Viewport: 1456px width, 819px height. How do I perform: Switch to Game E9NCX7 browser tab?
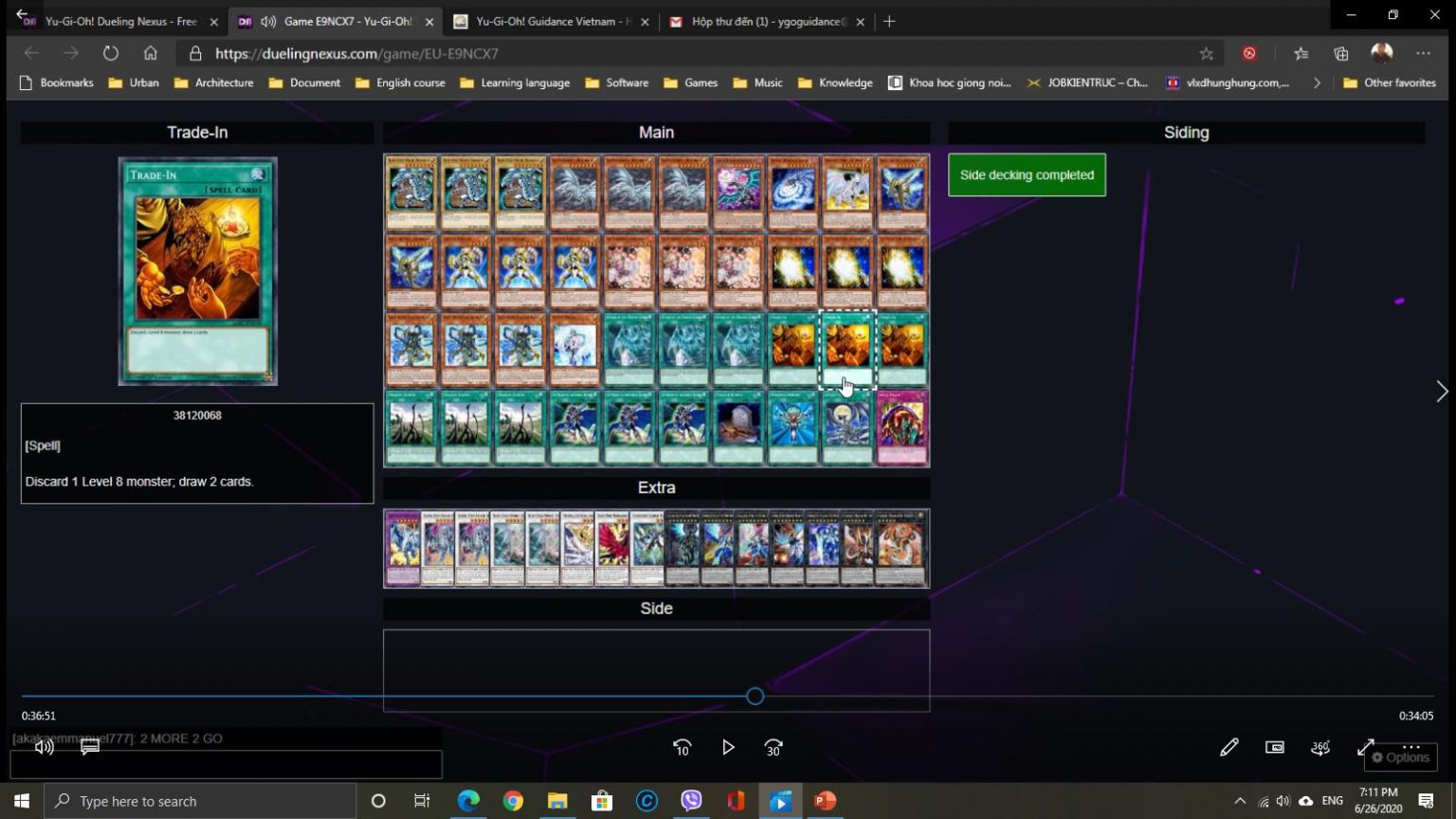[337, 21]
